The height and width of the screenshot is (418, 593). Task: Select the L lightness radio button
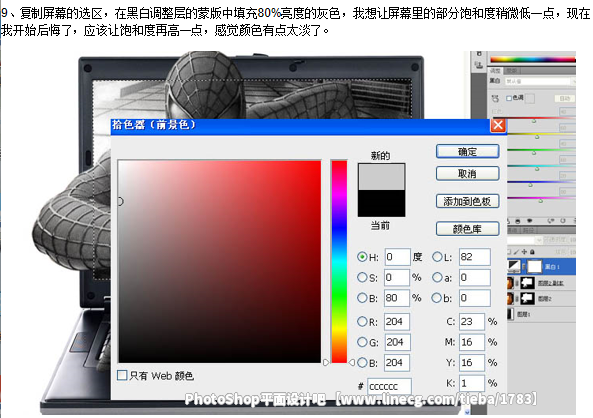[437, 257]
